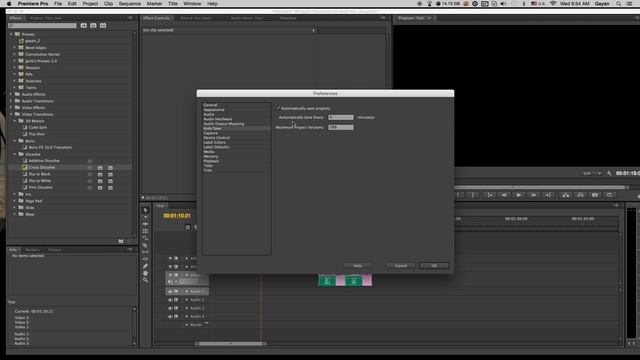This screenshot has height=360, width=640.
Task: Click the New Custom Bin icon in Effects panel
Action: [x=121, y=241]
